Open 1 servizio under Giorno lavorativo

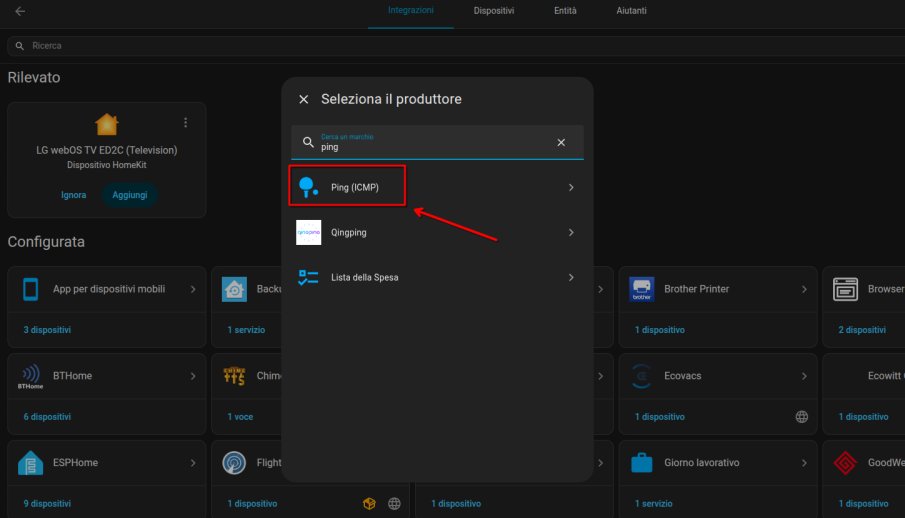click(653, 504)
